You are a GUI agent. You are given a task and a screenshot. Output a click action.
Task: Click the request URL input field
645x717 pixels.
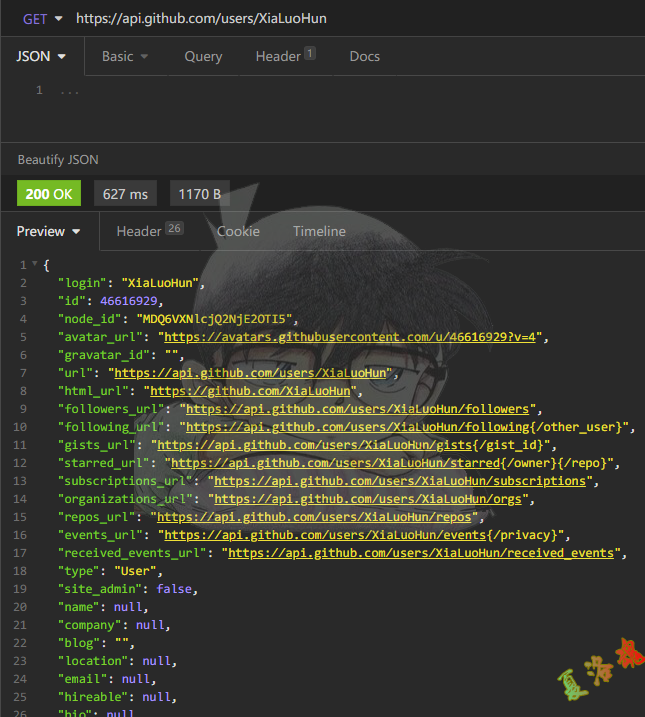pos(350,18)
